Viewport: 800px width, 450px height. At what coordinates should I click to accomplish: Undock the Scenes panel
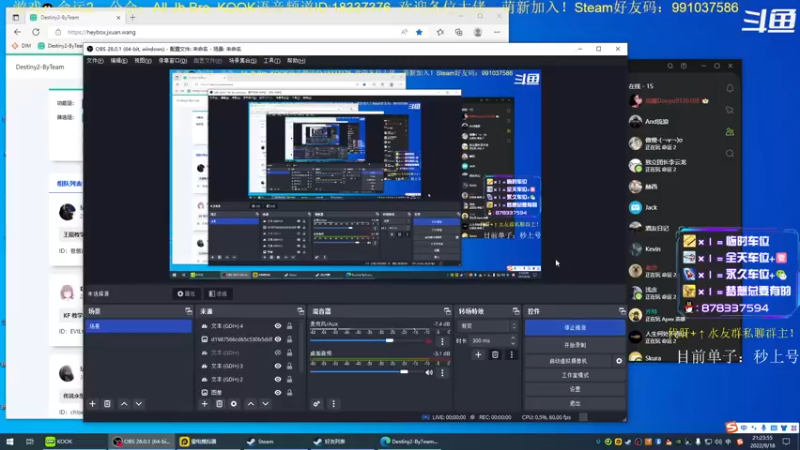click(188, 311)
